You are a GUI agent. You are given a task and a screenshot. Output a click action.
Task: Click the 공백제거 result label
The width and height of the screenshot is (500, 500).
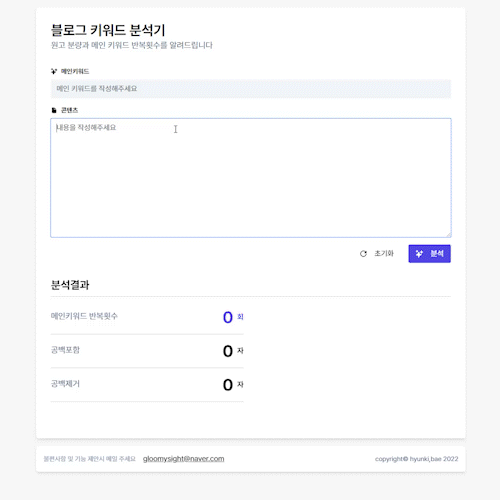click(65, 384)
